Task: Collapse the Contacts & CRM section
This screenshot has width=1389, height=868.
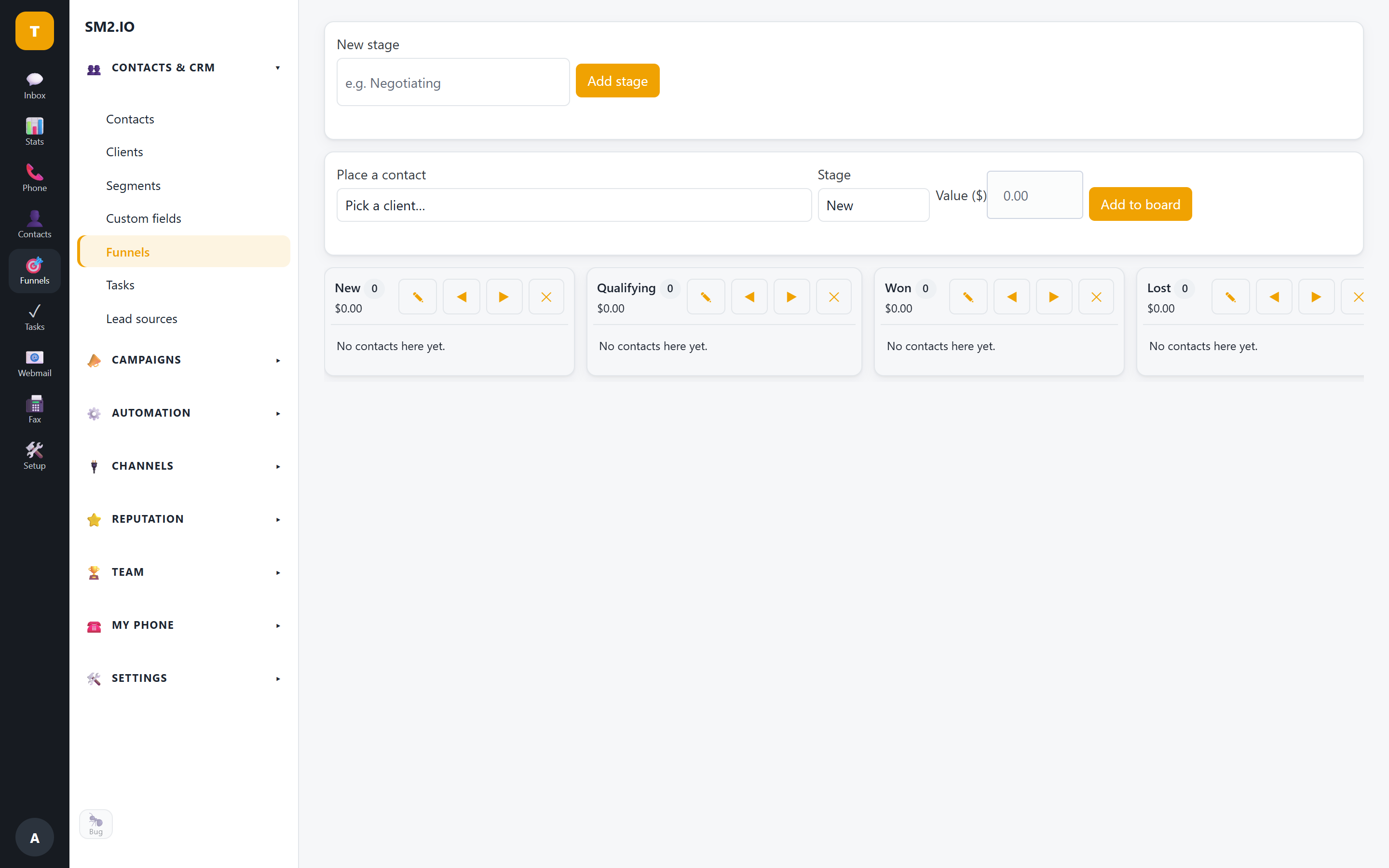Action: coord(184,68)
